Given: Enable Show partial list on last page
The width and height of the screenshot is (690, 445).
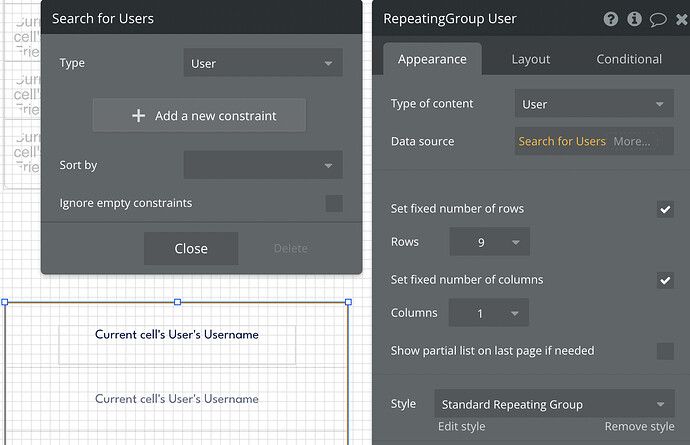Looking at the screenshot, I should (x=665, y=351).
